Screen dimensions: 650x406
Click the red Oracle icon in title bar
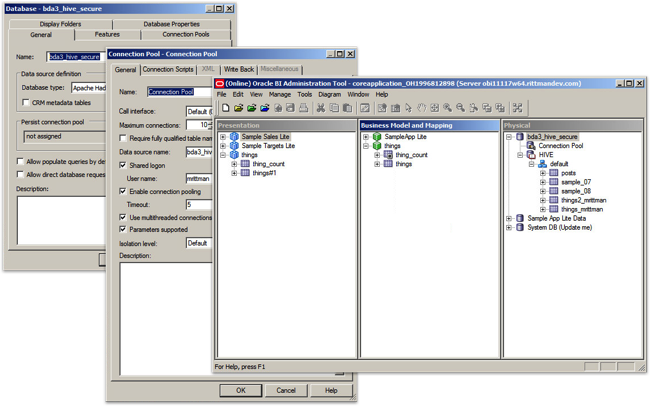pos(220,83)
